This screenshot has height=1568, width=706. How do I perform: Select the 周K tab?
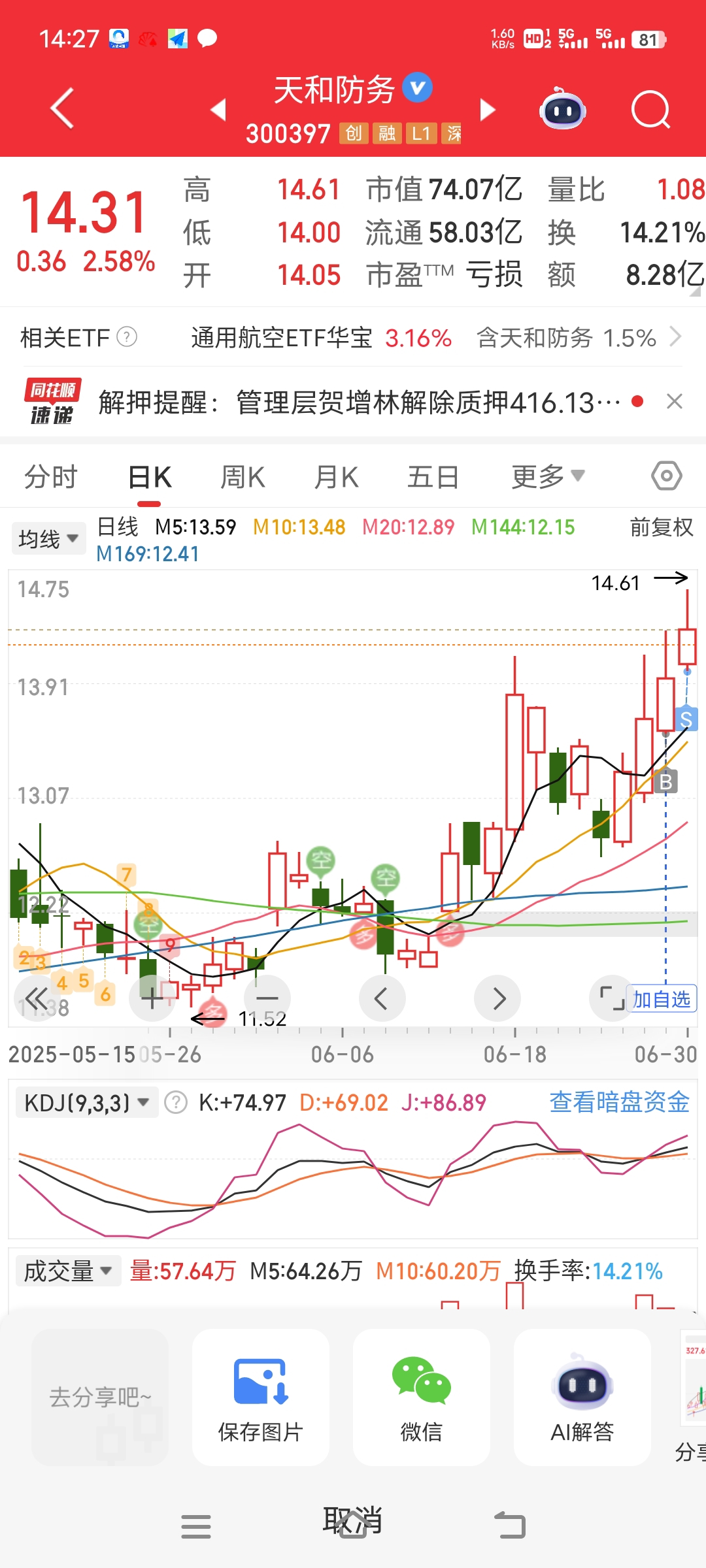point(243,477)
